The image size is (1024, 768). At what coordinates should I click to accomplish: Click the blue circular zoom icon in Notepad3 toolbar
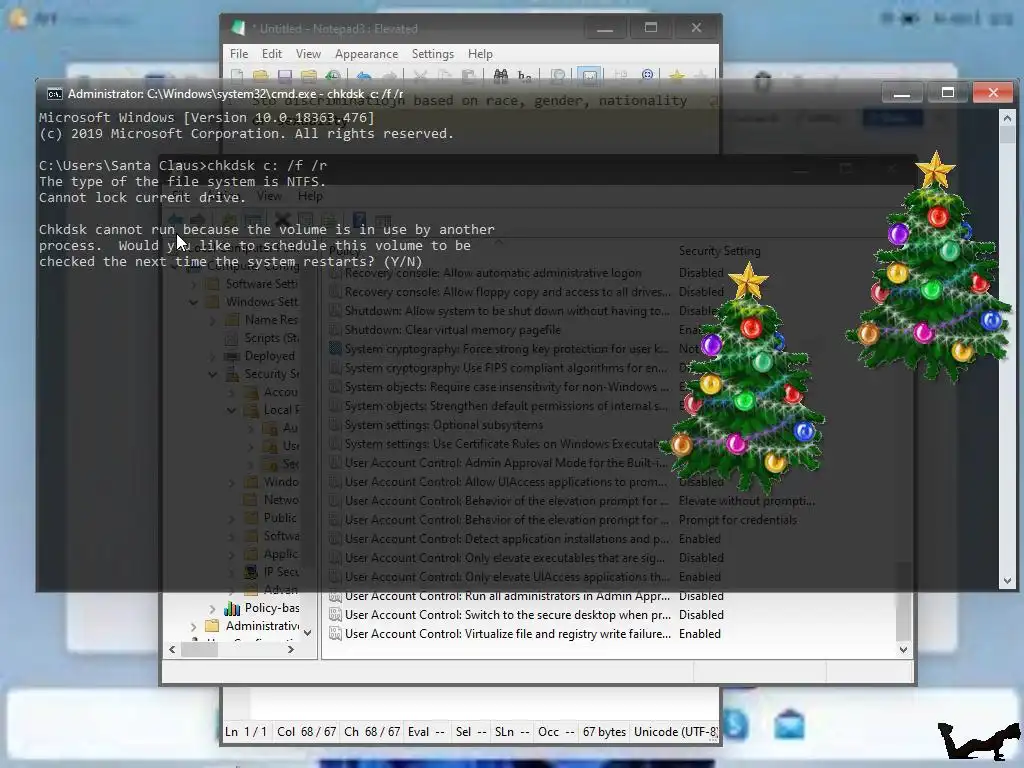647,76
